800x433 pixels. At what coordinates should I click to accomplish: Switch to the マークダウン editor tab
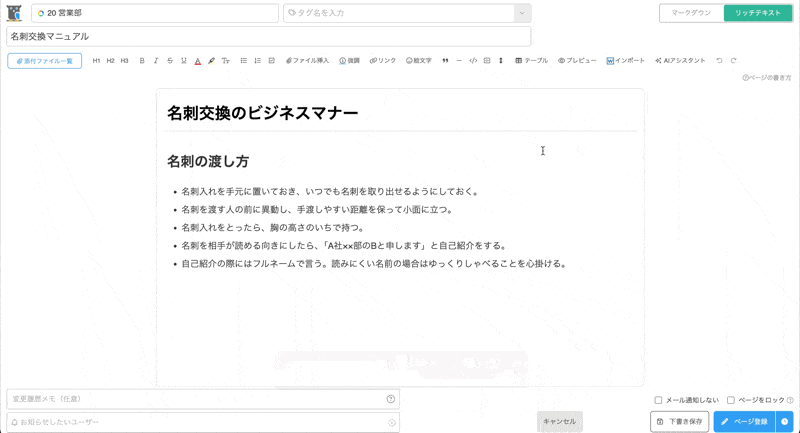click(x=691, y=13)
